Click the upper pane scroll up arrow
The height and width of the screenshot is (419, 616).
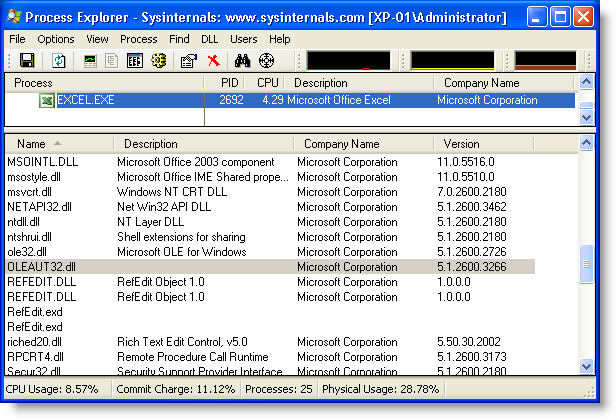point(586,82)
